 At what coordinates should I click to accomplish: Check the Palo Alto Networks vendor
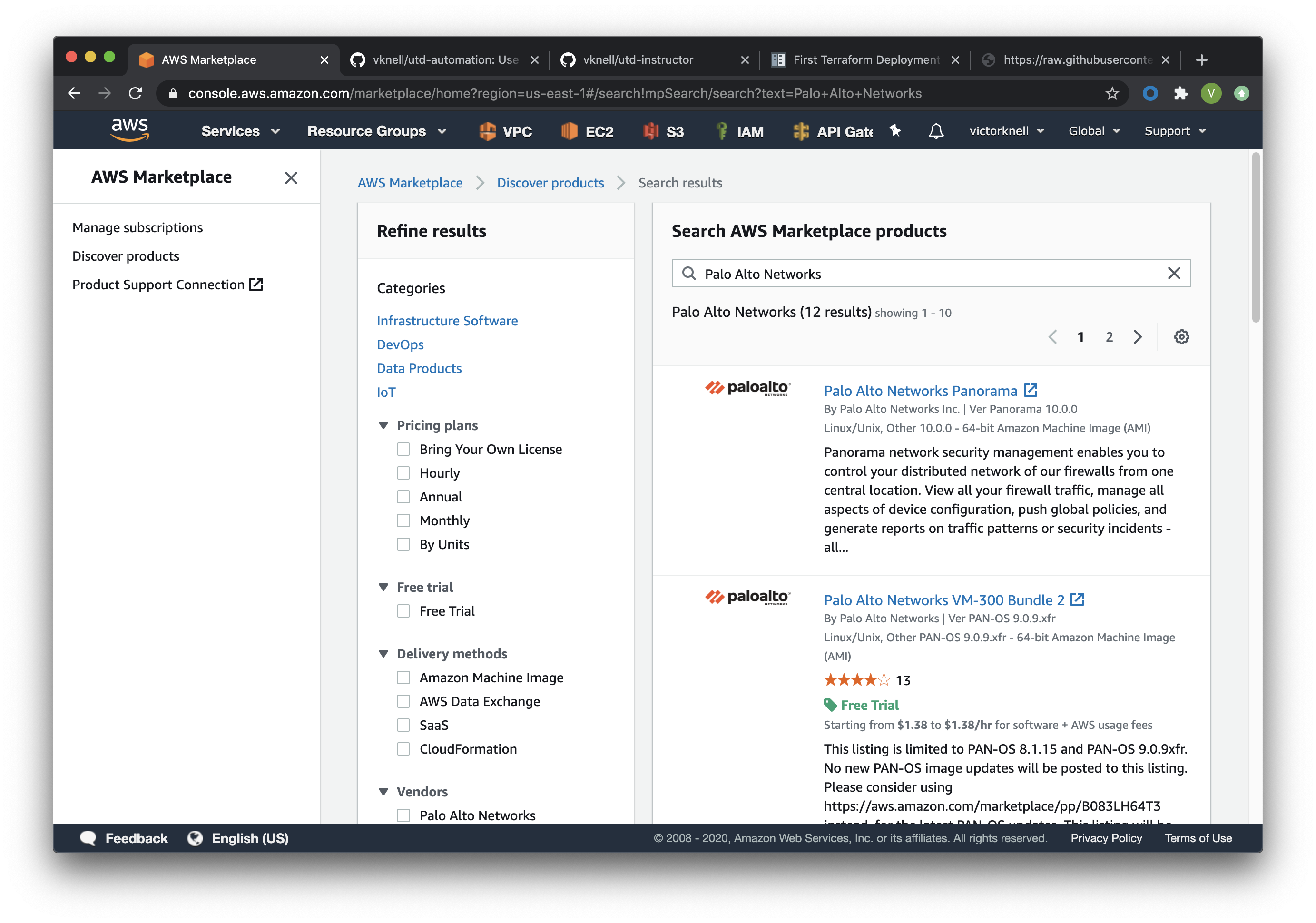tap(403, 815)
